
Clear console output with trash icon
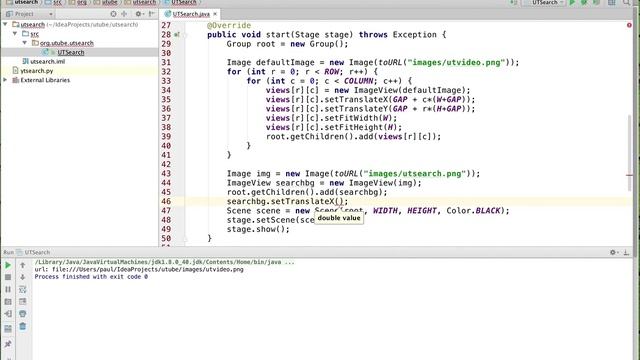pyautogui.click(x=22, y=326)
